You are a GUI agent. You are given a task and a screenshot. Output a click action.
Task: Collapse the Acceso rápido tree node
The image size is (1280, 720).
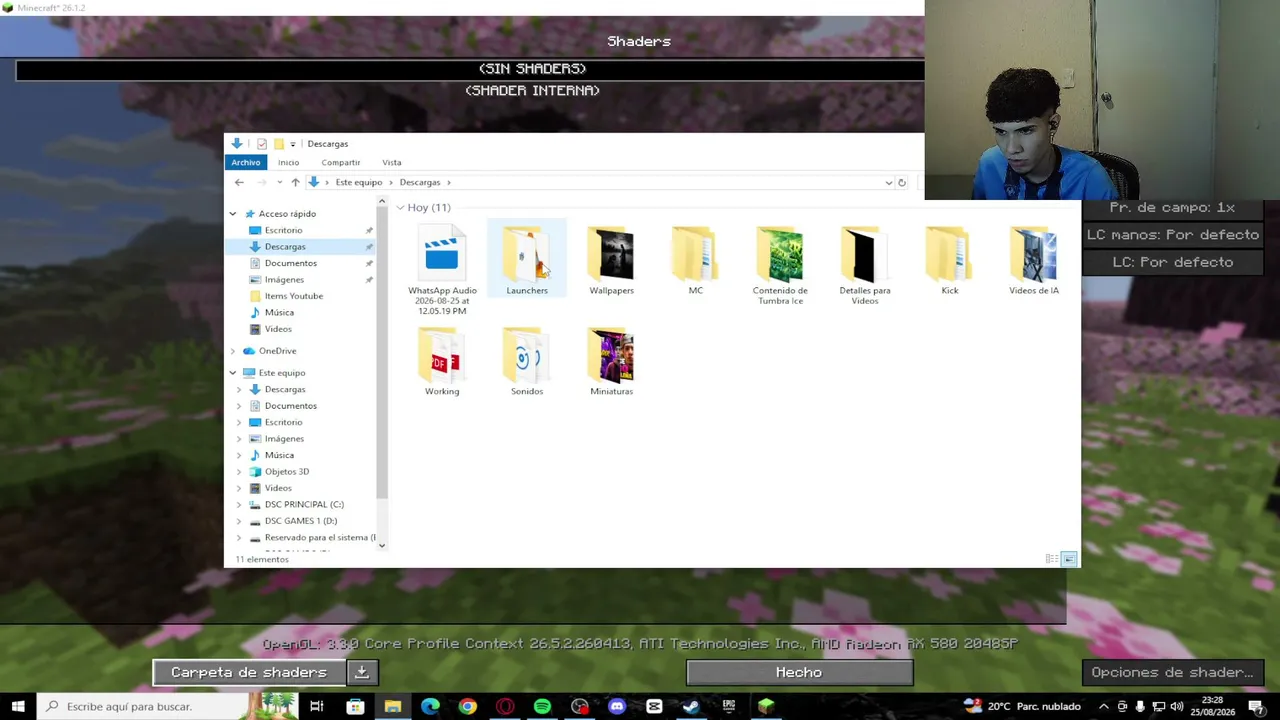tap(233, 214)
